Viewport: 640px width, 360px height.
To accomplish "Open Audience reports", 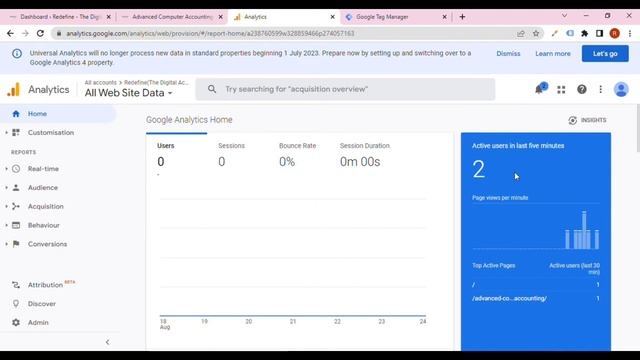I will coord(43,187).
